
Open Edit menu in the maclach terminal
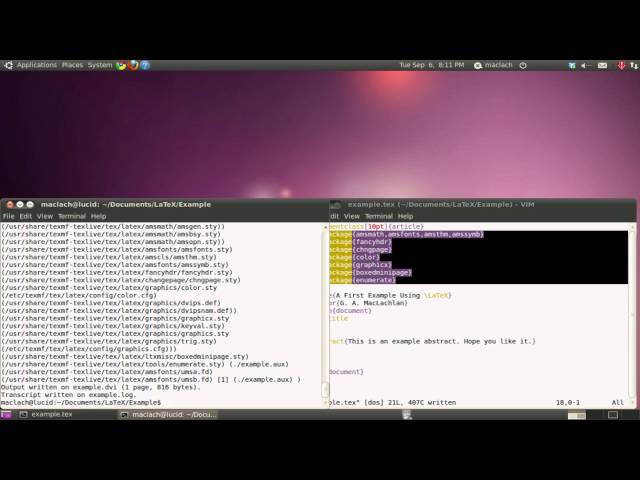pyautogui.click(x=25, y=216)
